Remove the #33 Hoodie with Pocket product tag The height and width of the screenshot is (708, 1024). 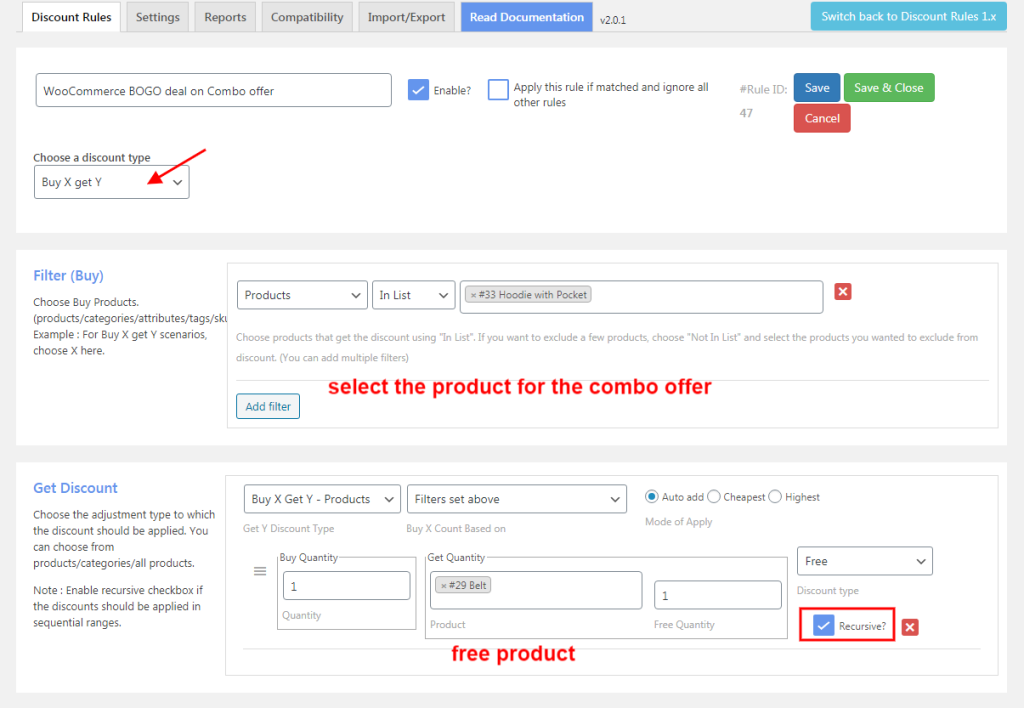coord(472,294)
